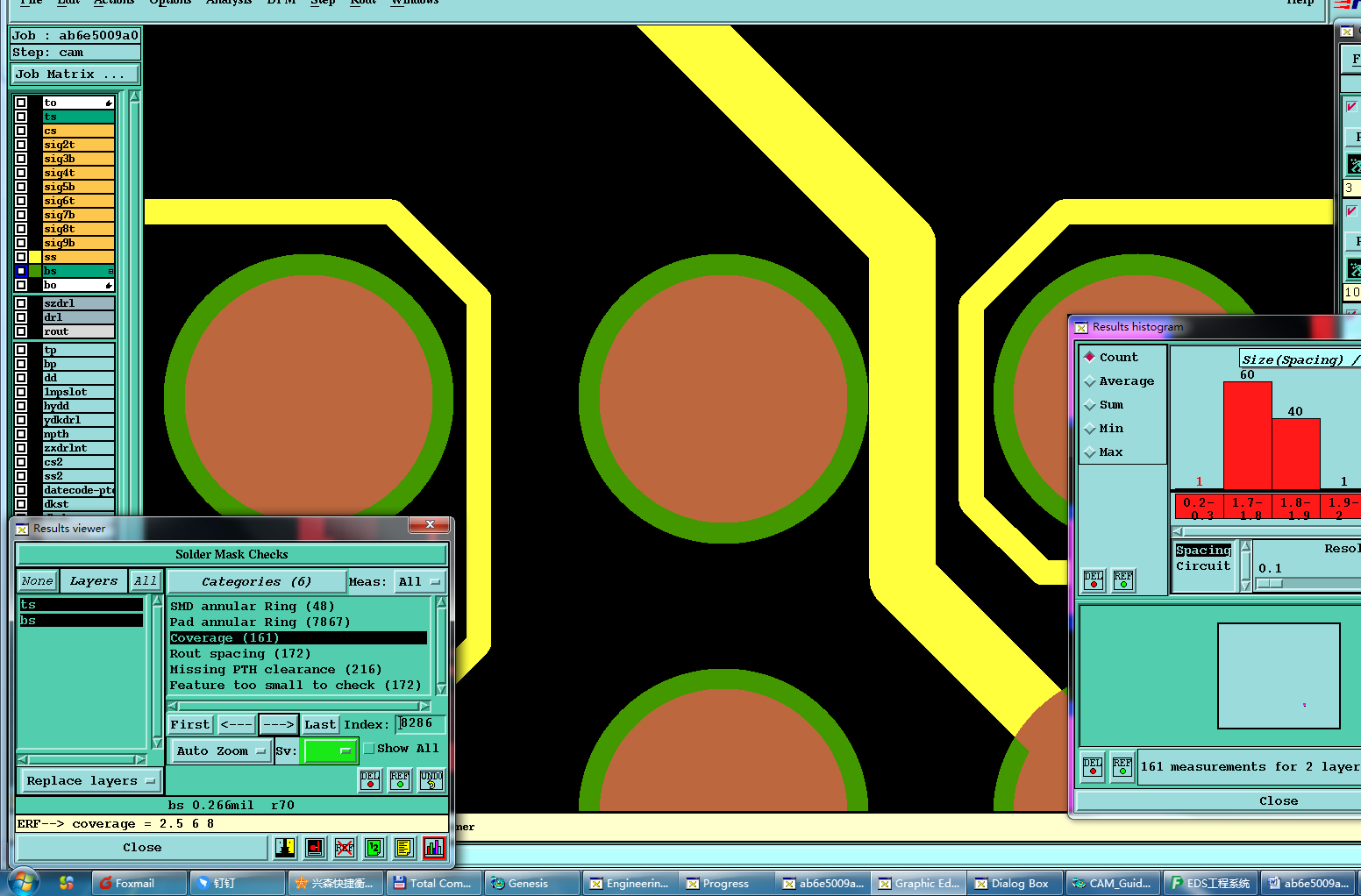Viewport: 1361px width, 896px height.
Task: Select the Average radio option
Action: 1090,380
